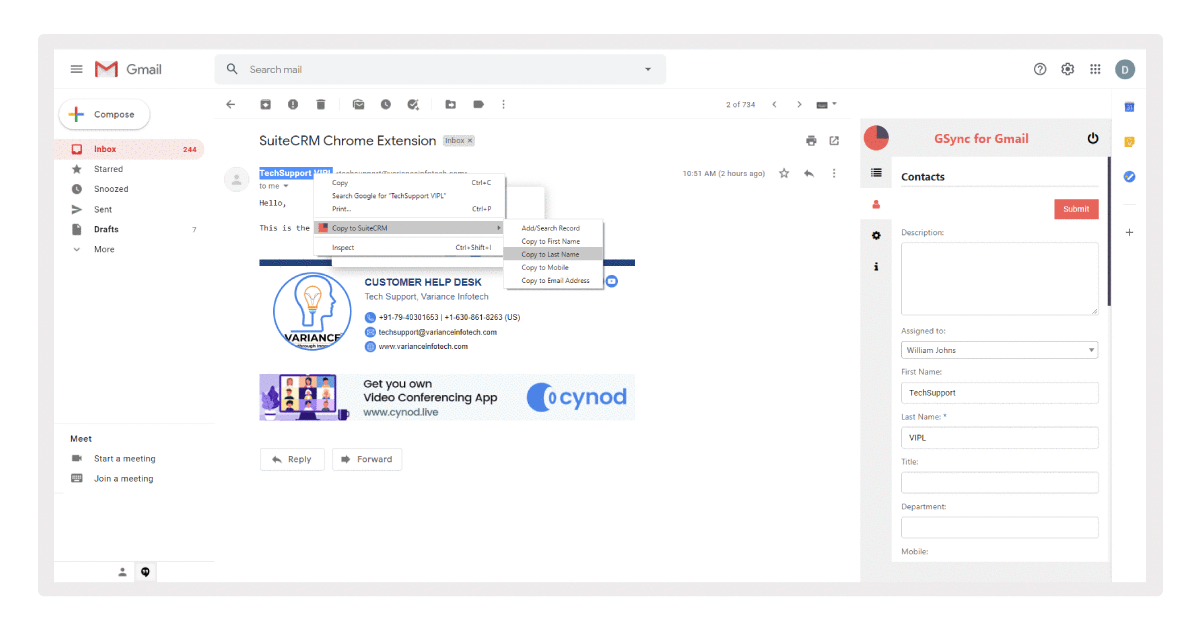Reply using the arrow icon beside timestamp
Screen dimensions: 1200x630
tap(809, 173)
